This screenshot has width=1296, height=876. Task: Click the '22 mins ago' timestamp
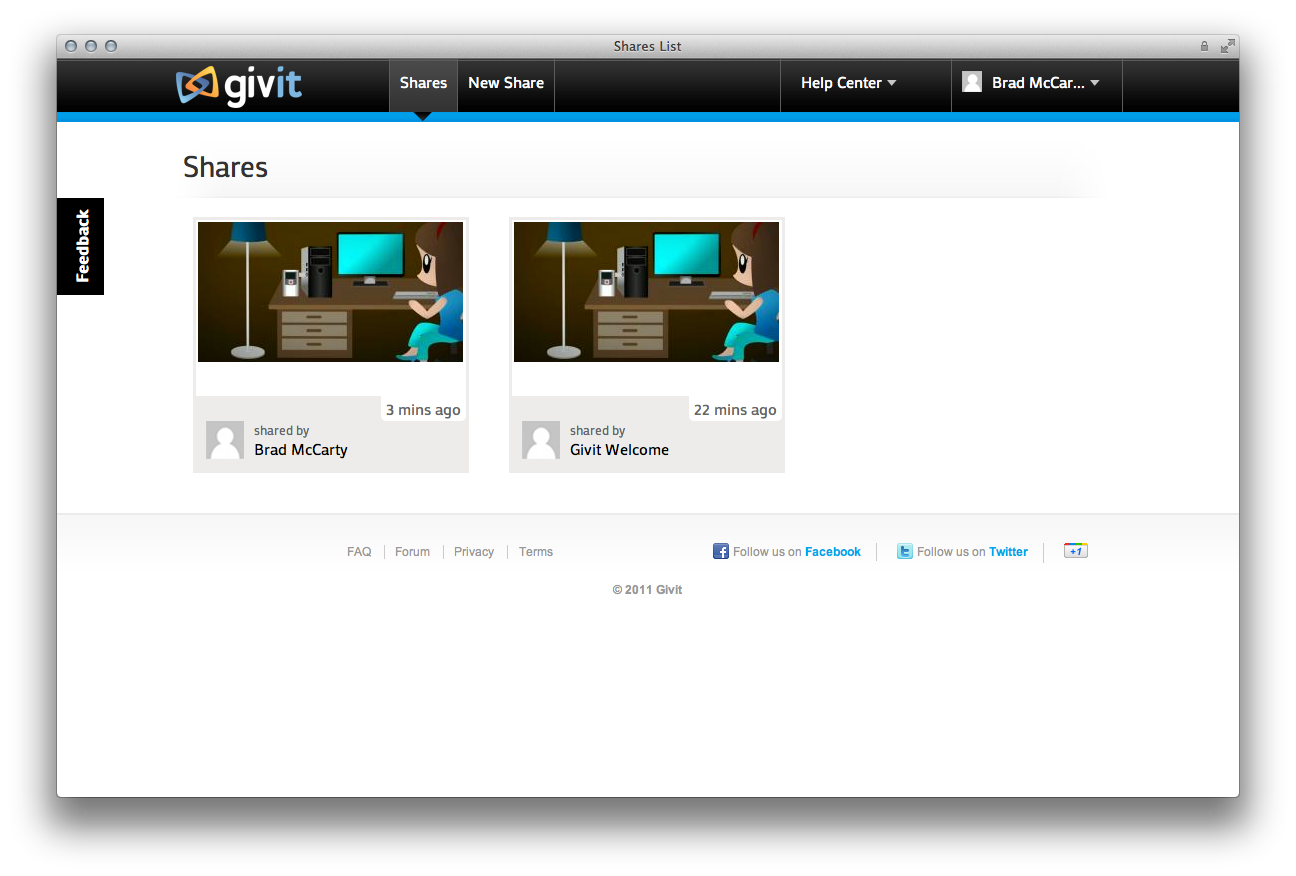(735, 410)
